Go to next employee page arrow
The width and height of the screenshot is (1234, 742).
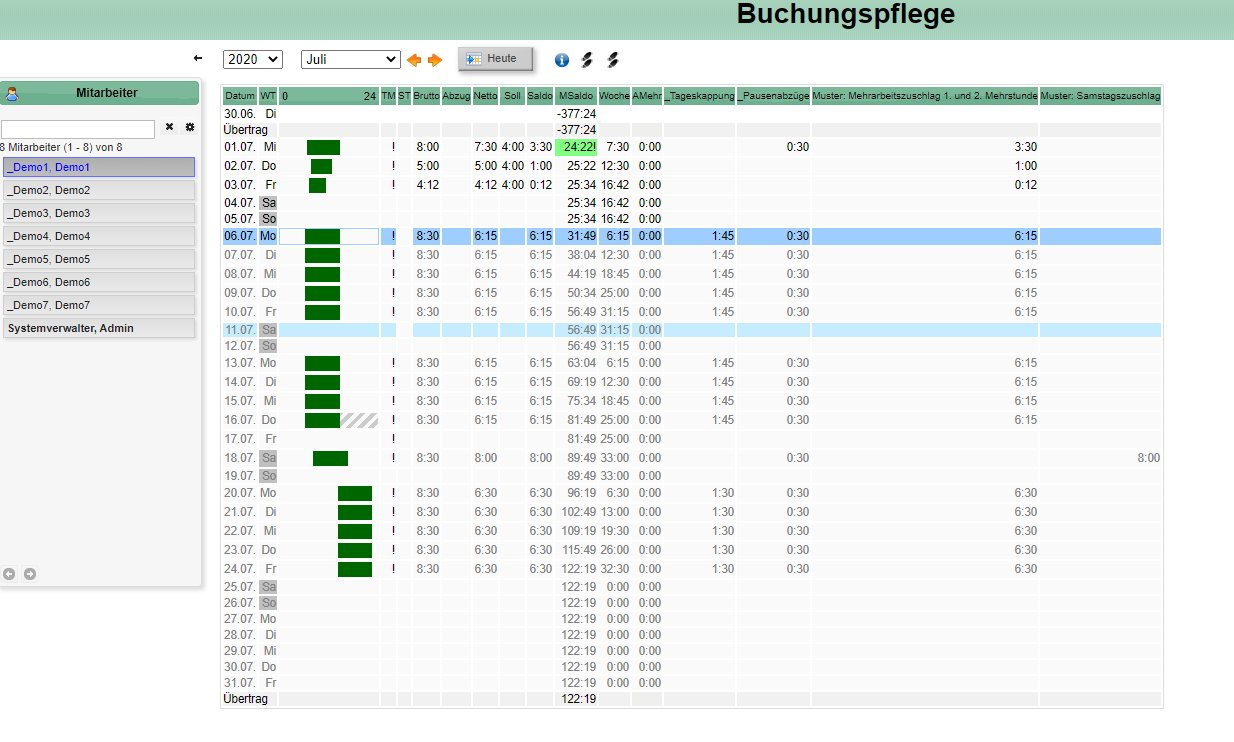coord(30,574)
